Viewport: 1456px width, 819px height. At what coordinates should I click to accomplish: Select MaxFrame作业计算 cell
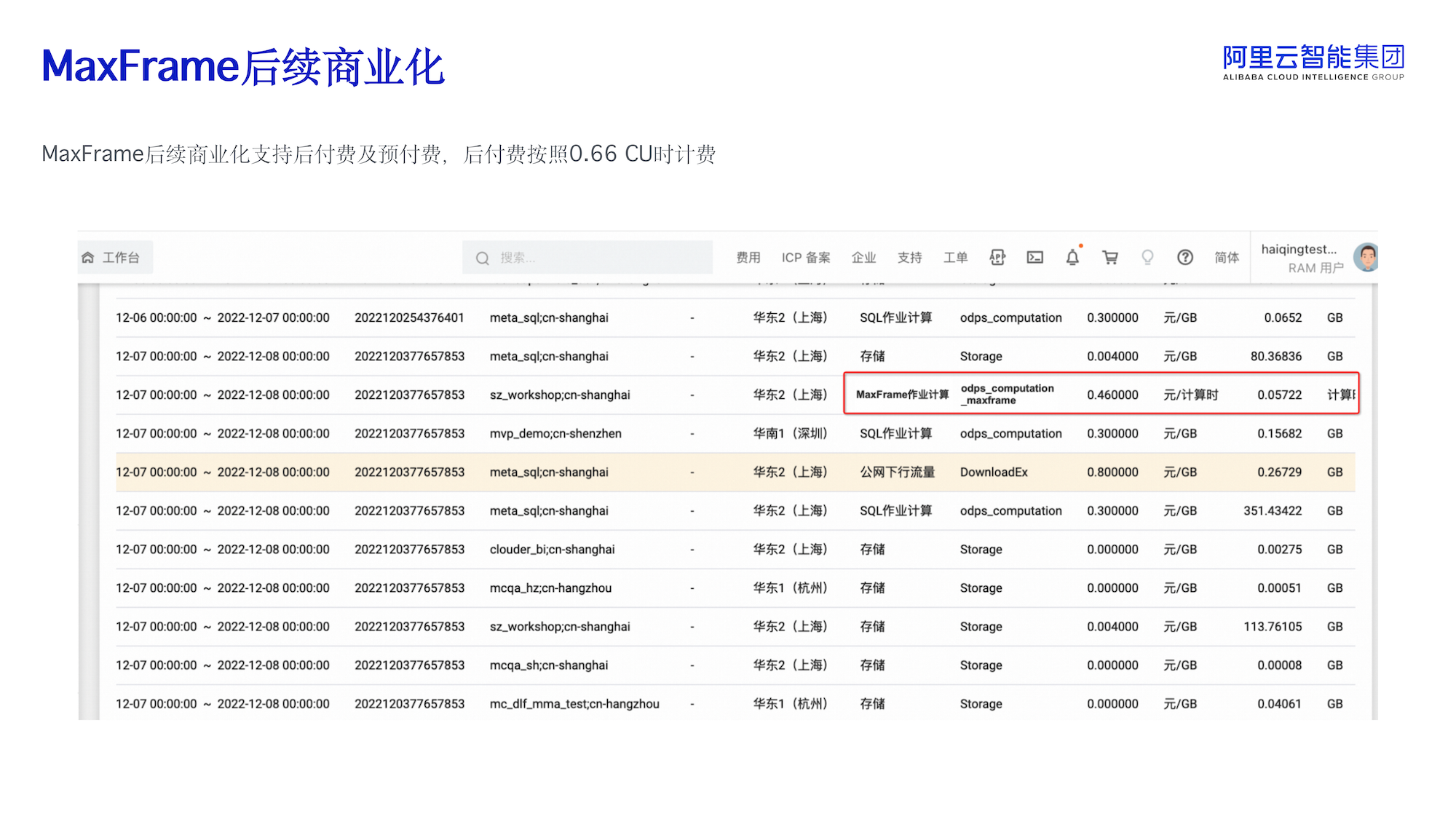(902, 395)
